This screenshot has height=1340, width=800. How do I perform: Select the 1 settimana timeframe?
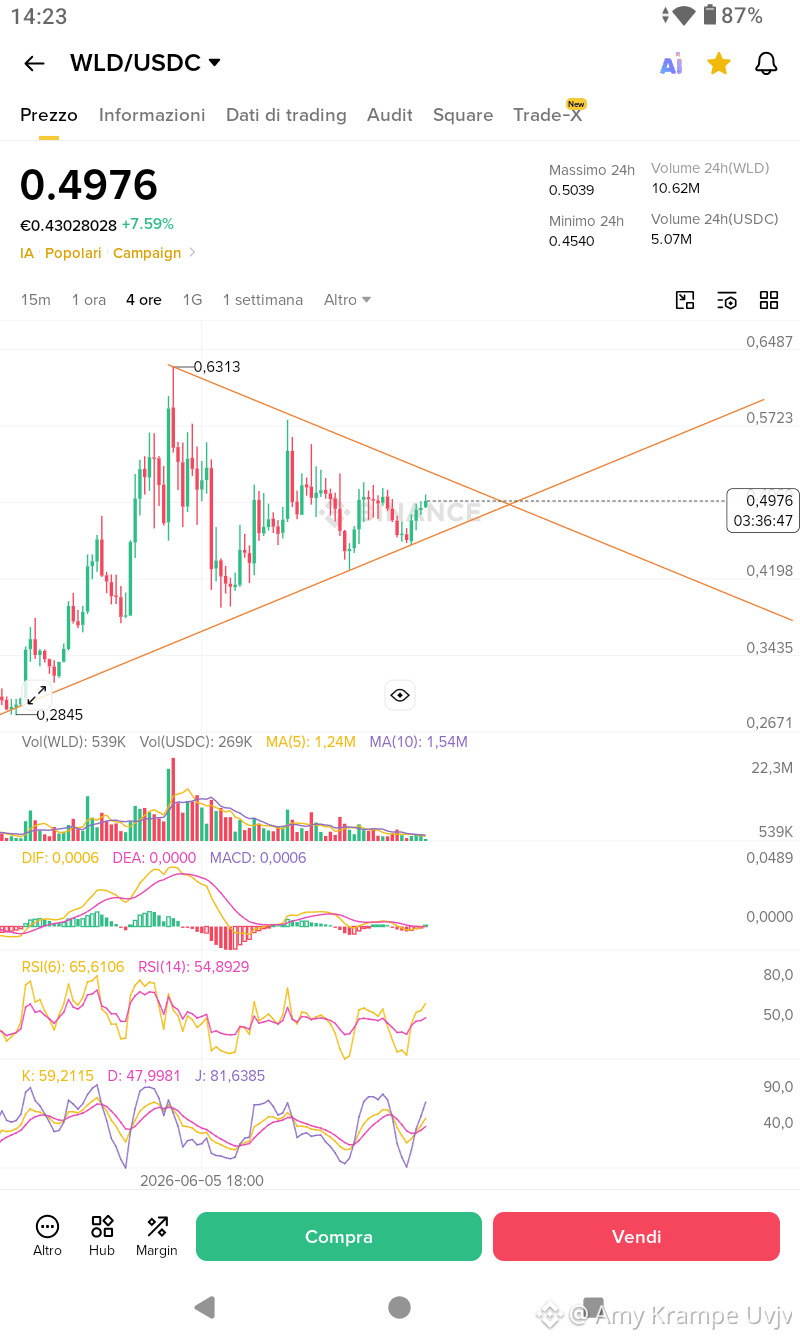pos(263,300)
